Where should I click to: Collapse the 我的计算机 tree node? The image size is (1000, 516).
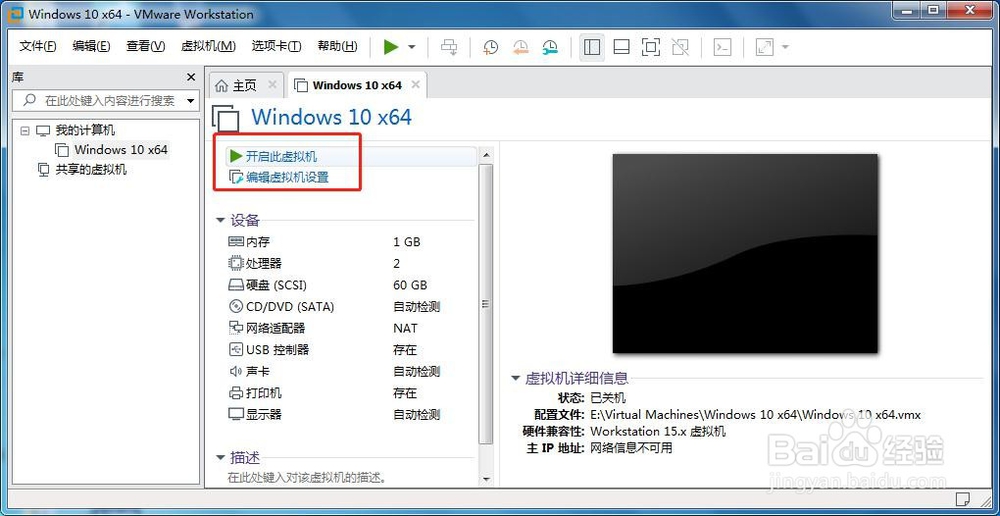tap(25, 130)
